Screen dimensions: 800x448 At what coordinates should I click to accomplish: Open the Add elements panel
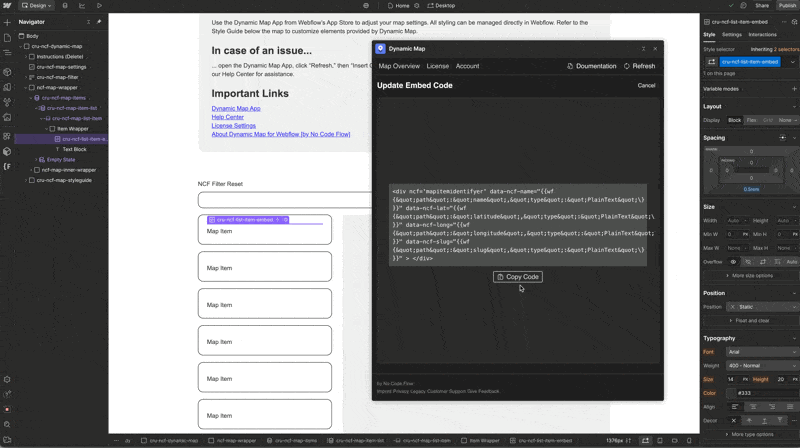point(7,22)
